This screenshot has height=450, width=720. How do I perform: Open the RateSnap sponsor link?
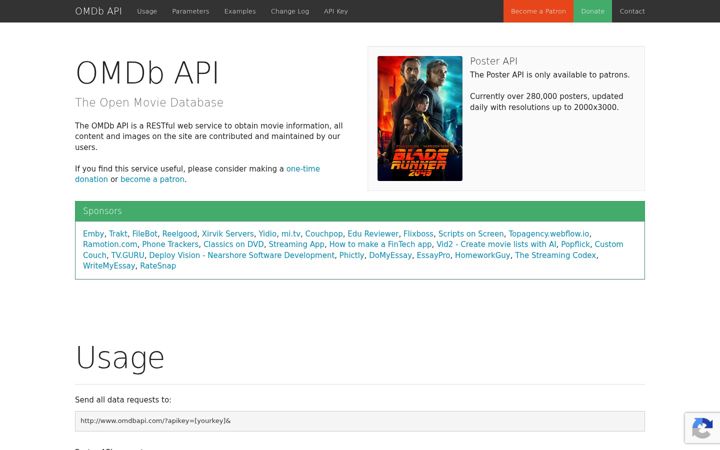point(158,265)
